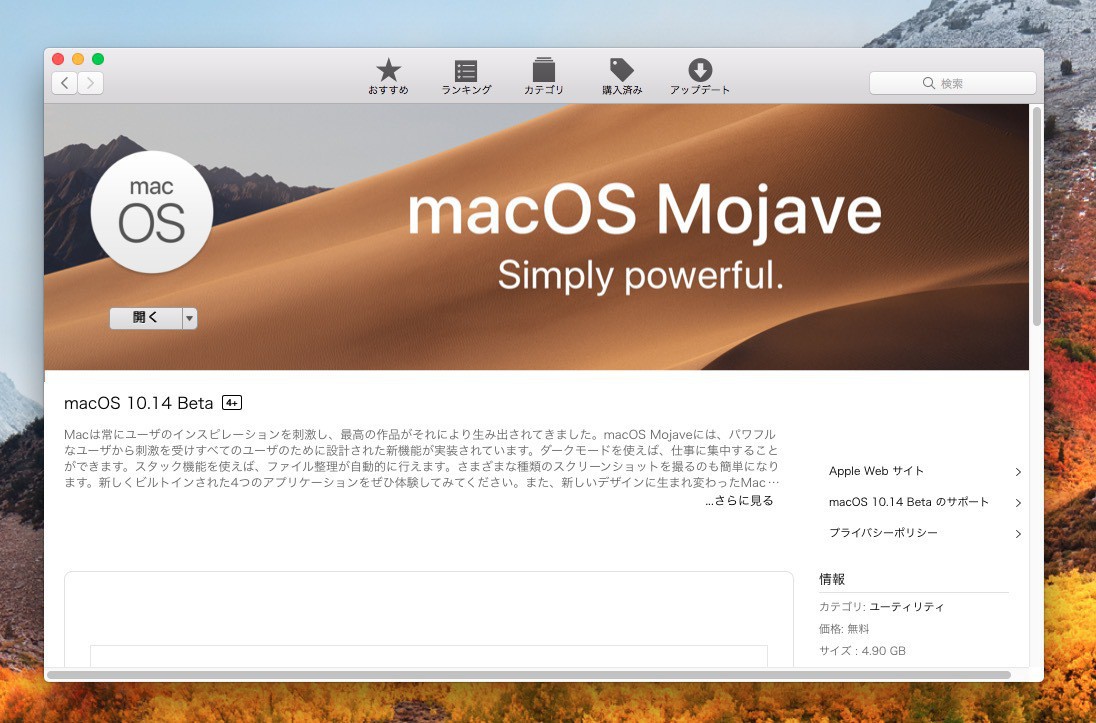Click the 価格: 無料 price text

(x=844, y=629)
